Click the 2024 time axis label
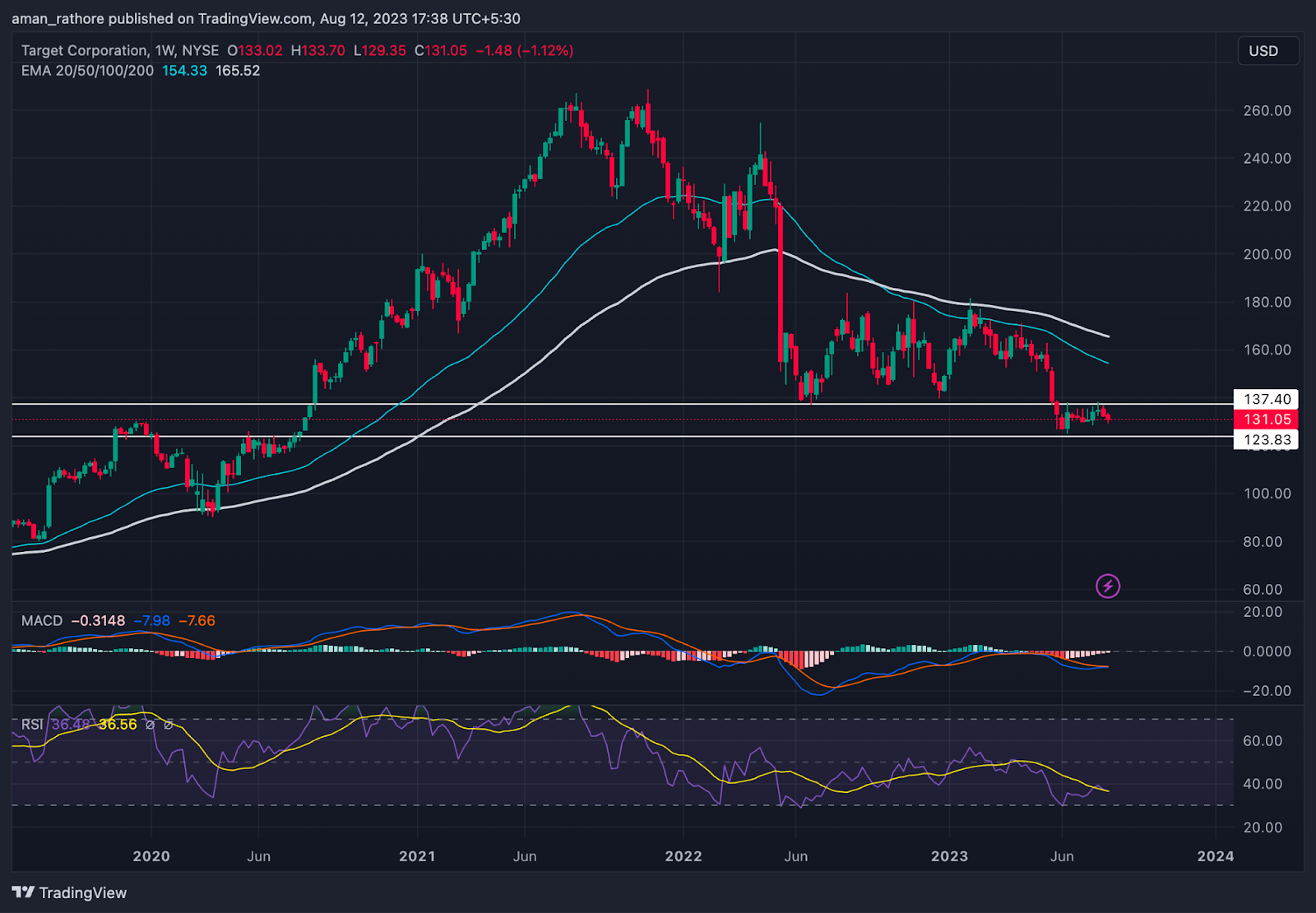 coord(1216,856)
